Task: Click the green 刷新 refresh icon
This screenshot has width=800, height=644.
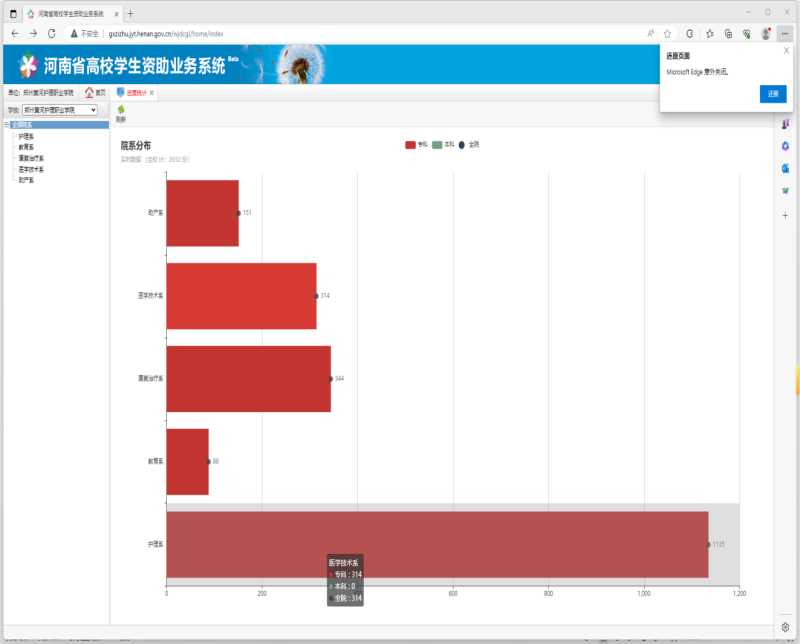Action: 121,110
